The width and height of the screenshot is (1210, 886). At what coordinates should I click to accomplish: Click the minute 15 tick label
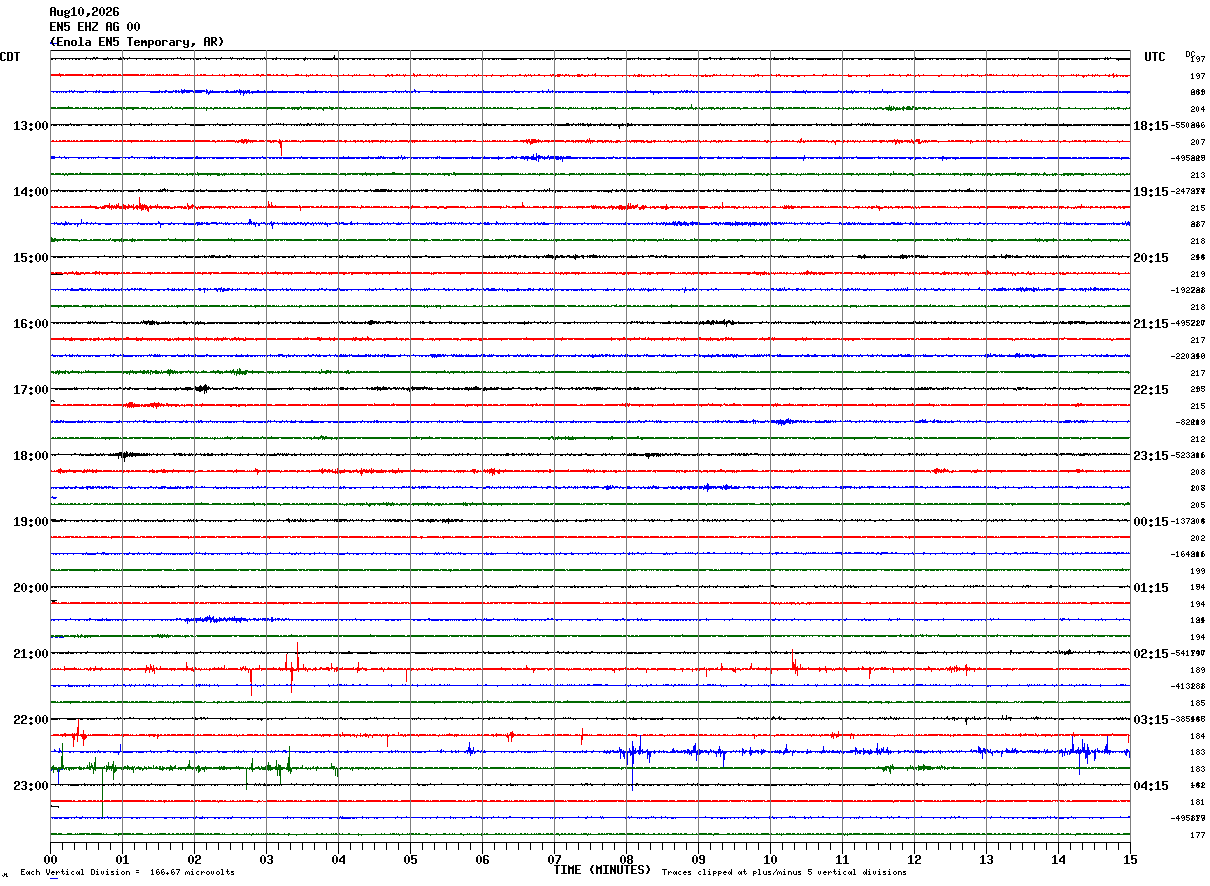pos(1130,859)
